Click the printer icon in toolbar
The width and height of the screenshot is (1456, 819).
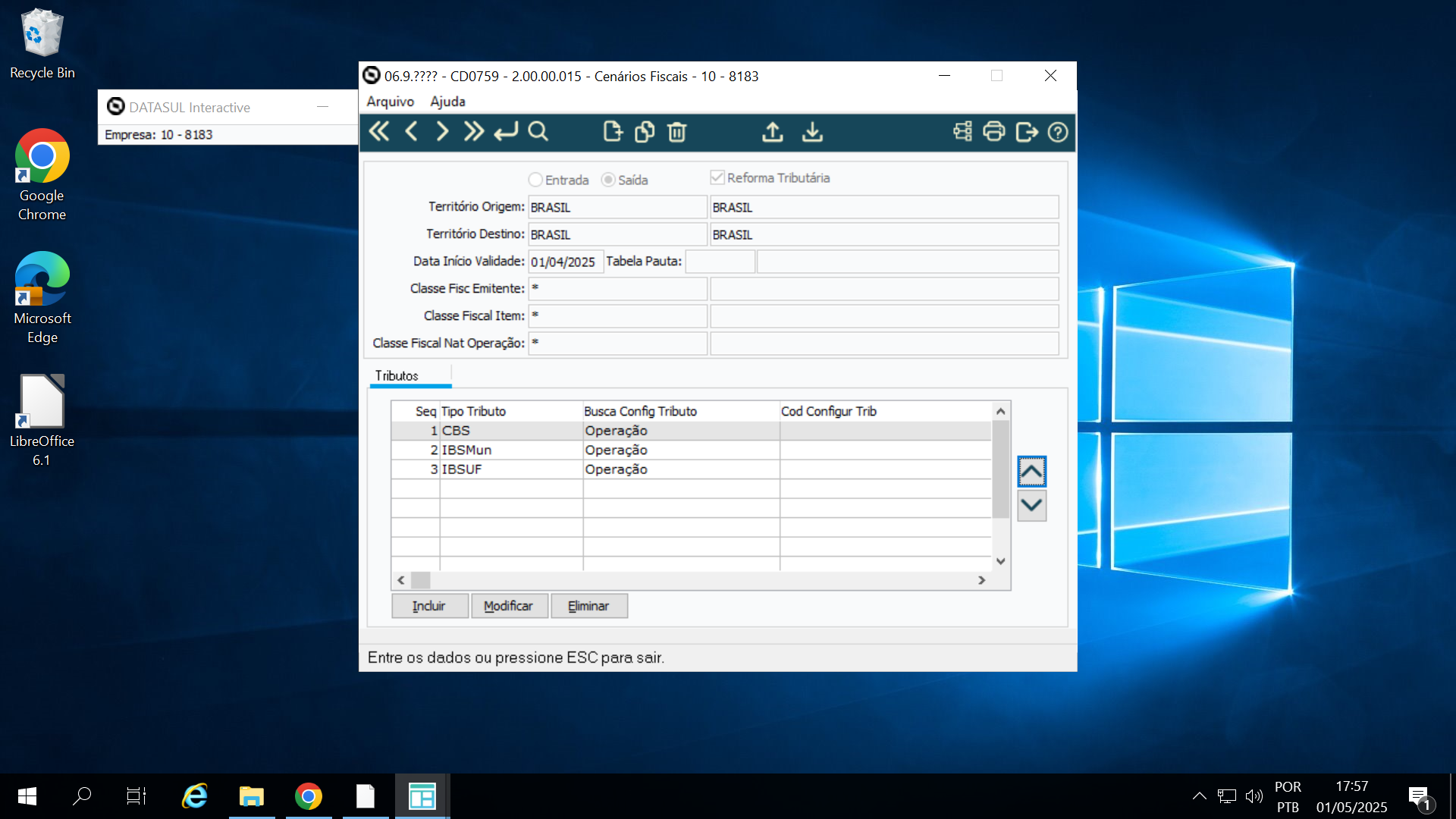[993, 132]
